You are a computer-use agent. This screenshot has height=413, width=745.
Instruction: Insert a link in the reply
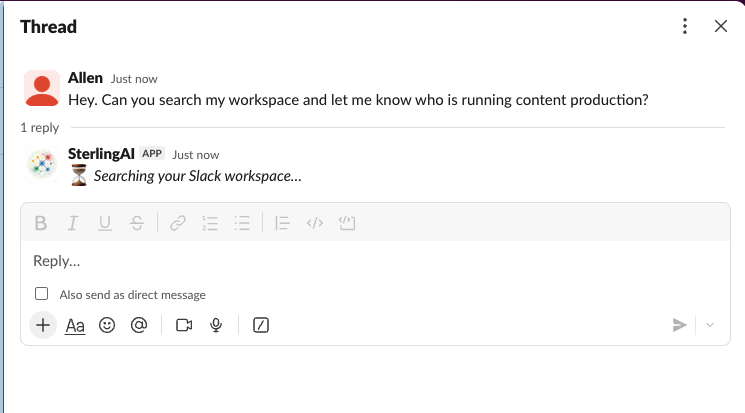point(178,223)
